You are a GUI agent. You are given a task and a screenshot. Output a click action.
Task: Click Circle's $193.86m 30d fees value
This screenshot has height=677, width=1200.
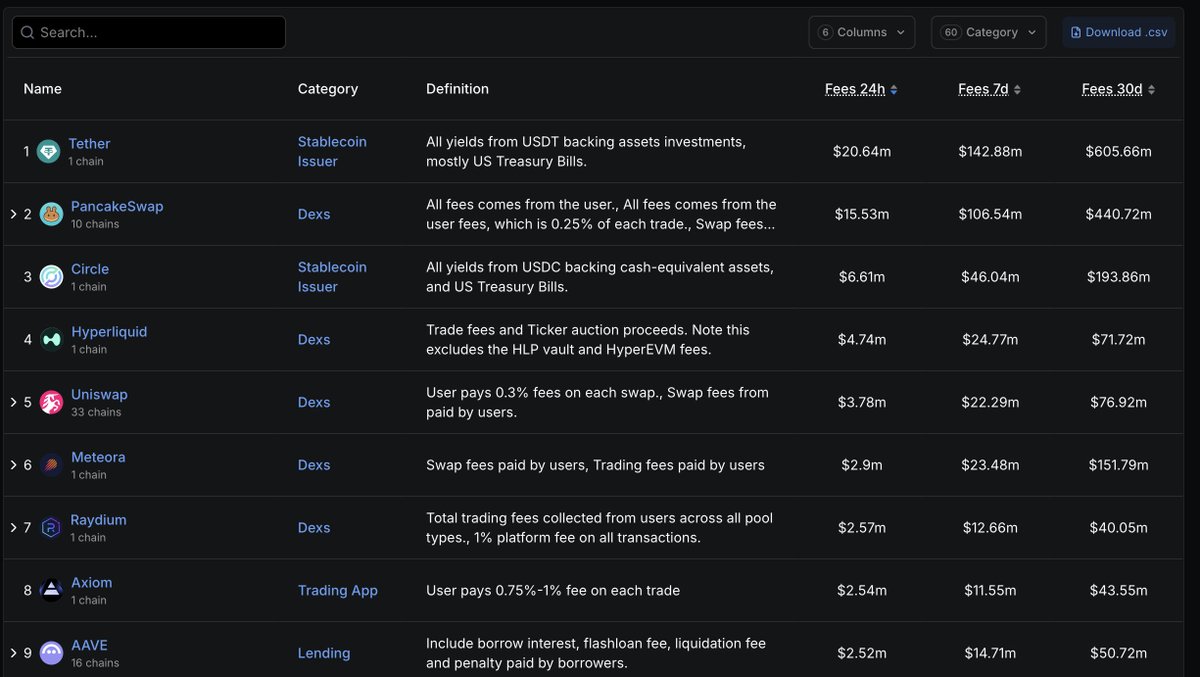[x=1118, y=277]
